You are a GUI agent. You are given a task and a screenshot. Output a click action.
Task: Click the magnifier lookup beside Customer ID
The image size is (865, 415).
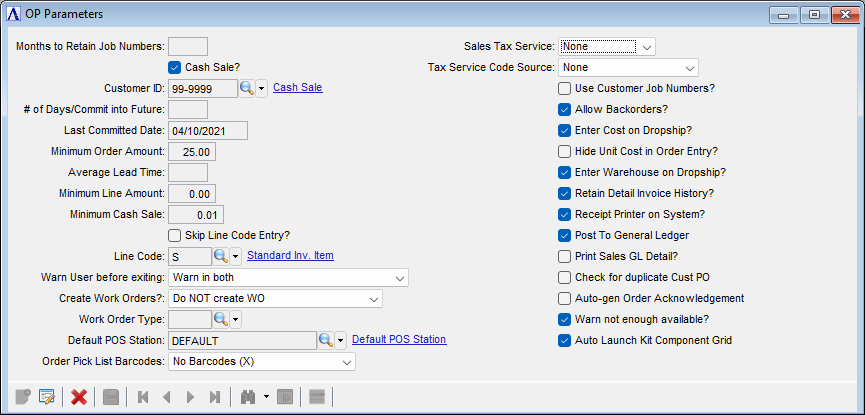[246, 88]
